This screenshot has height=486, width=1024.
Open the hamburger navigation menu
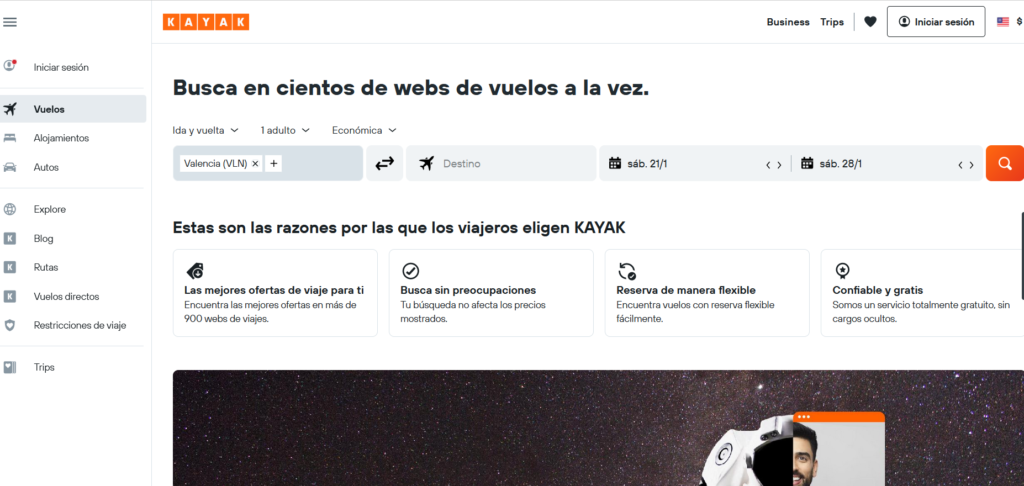tap(10, 22)
